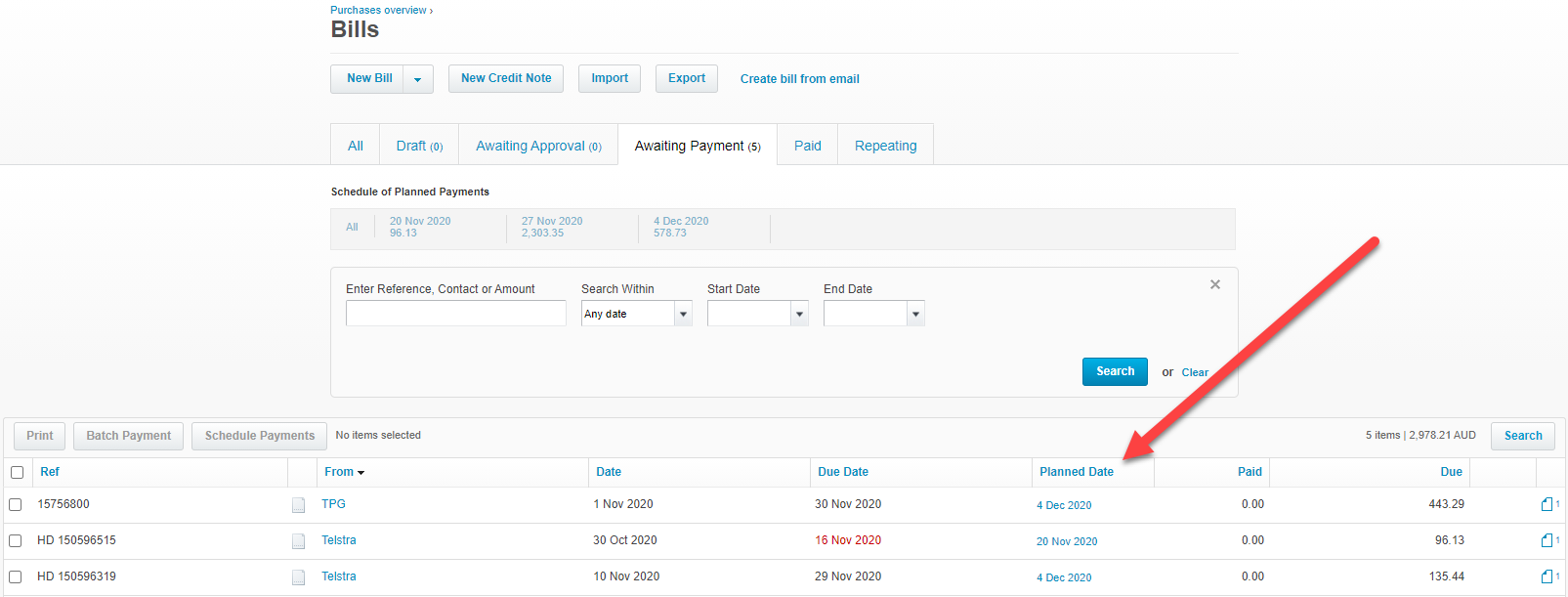
Task: Click note icon beside ref HD 150596515
Action: [x=298, y=541]
